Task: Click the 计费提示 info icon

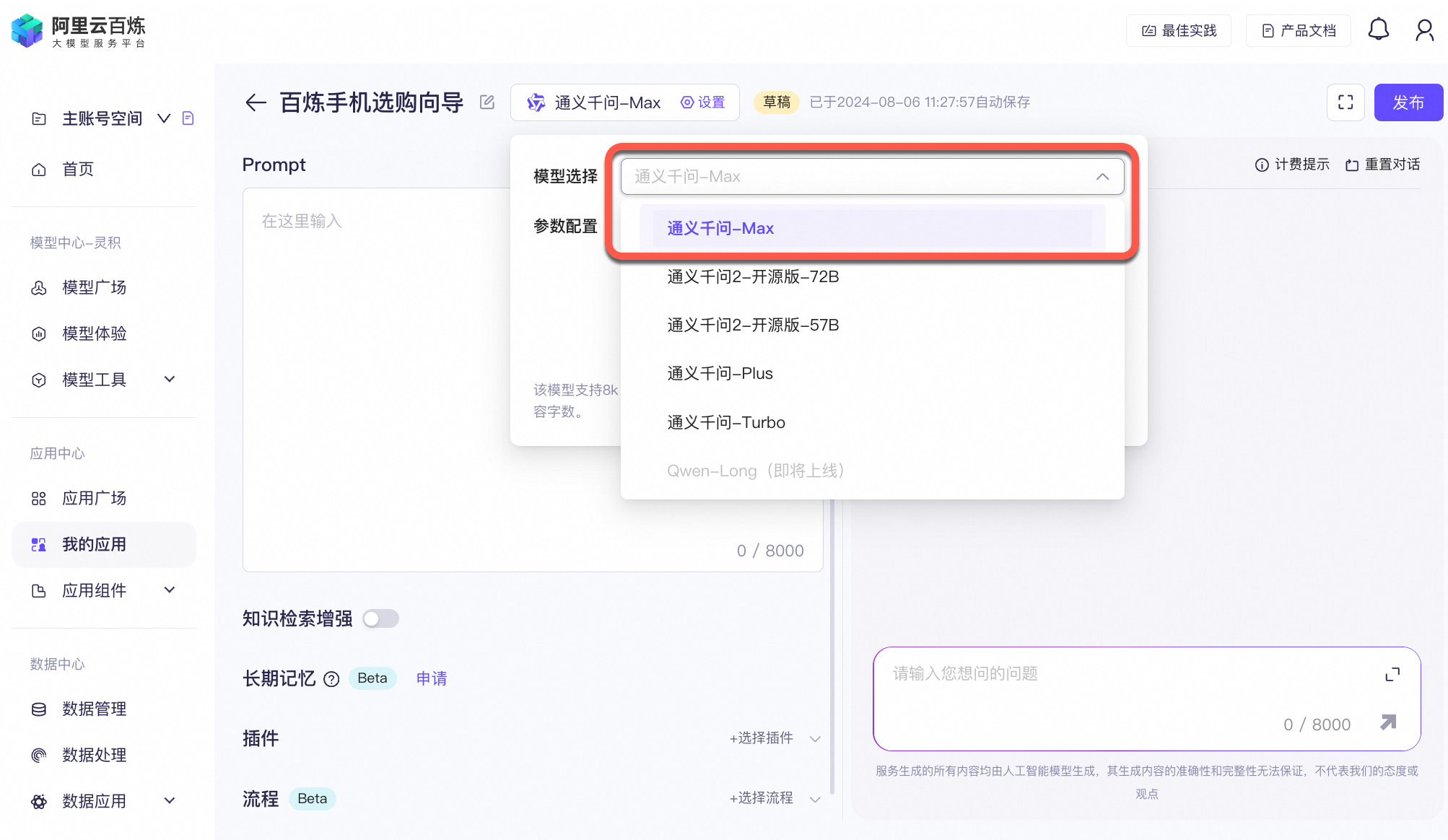Action: 1262,165
